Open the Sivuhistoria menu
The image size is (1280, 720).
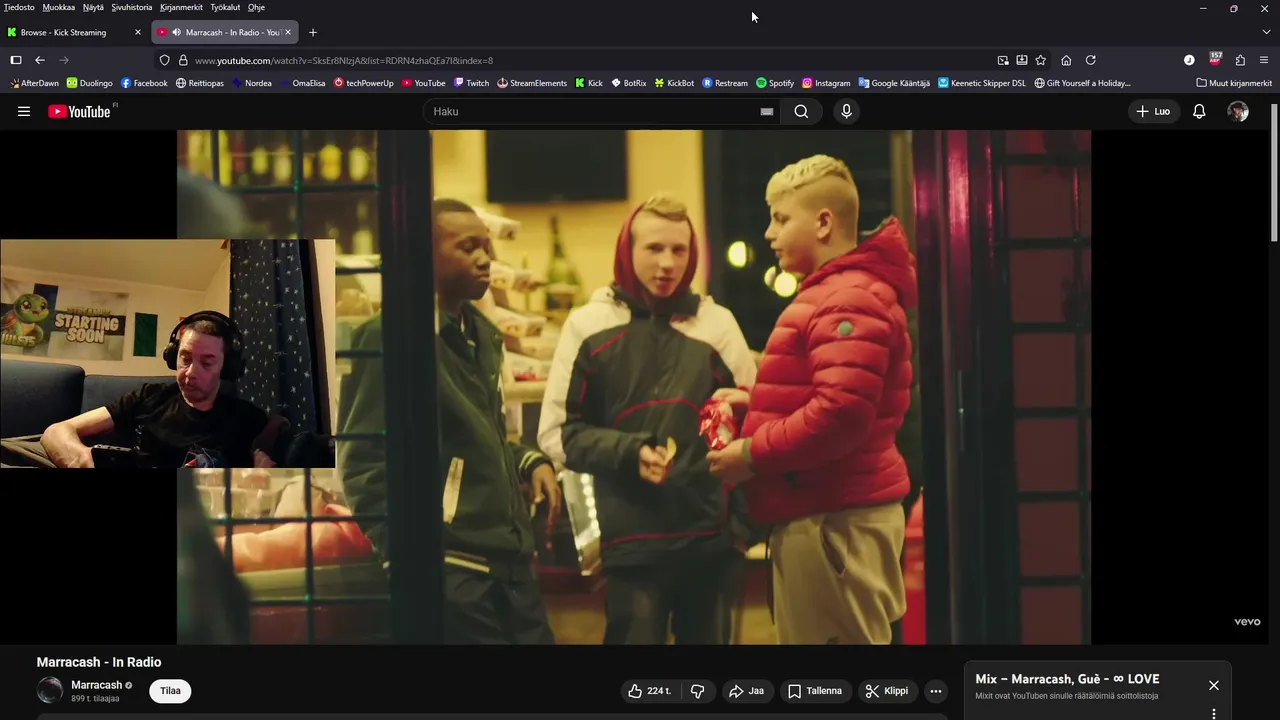132,7
